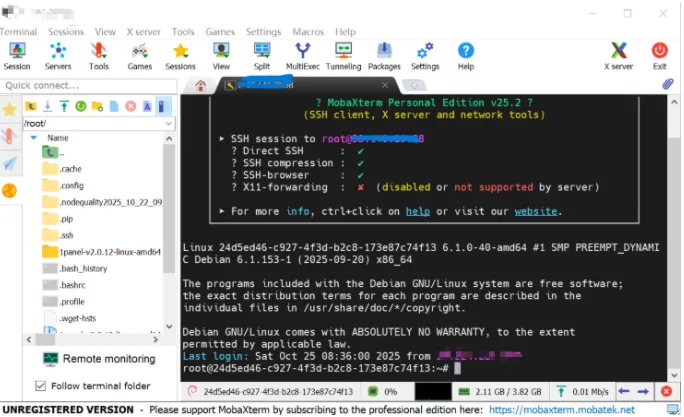Click the purple A text-mode icon
Screen dimensions: 684x417
tap(147, 106)
